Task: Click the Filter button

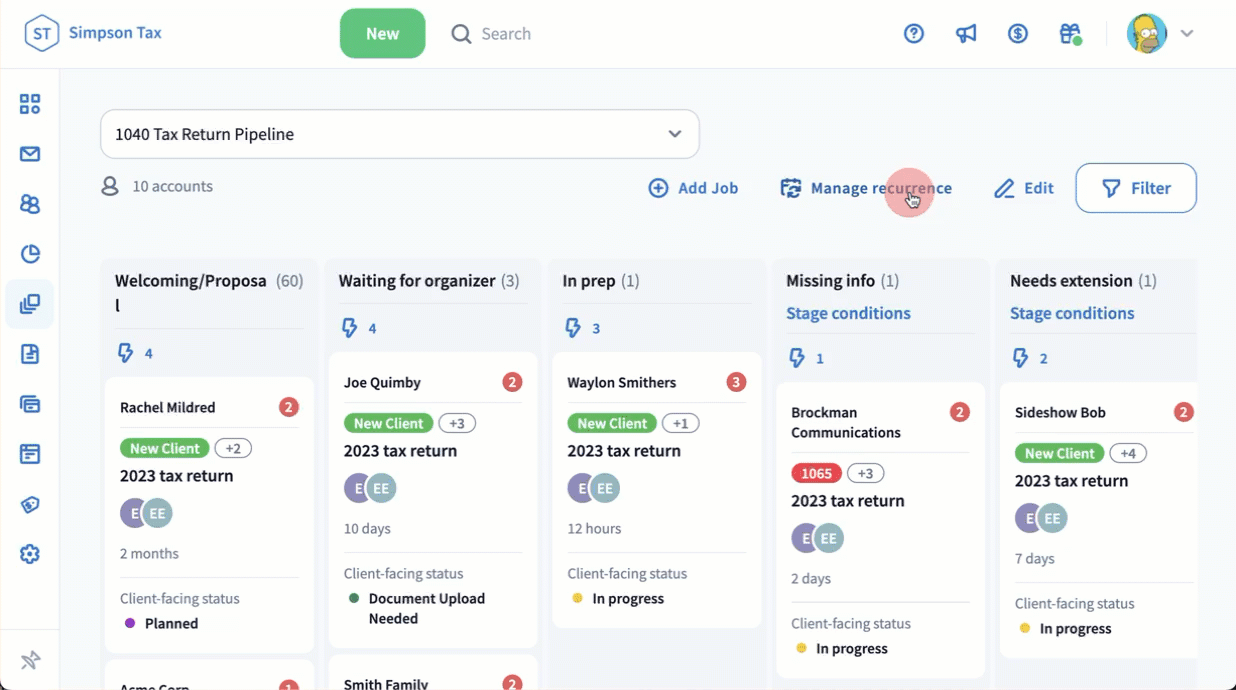Action: tap(1135, 188)
